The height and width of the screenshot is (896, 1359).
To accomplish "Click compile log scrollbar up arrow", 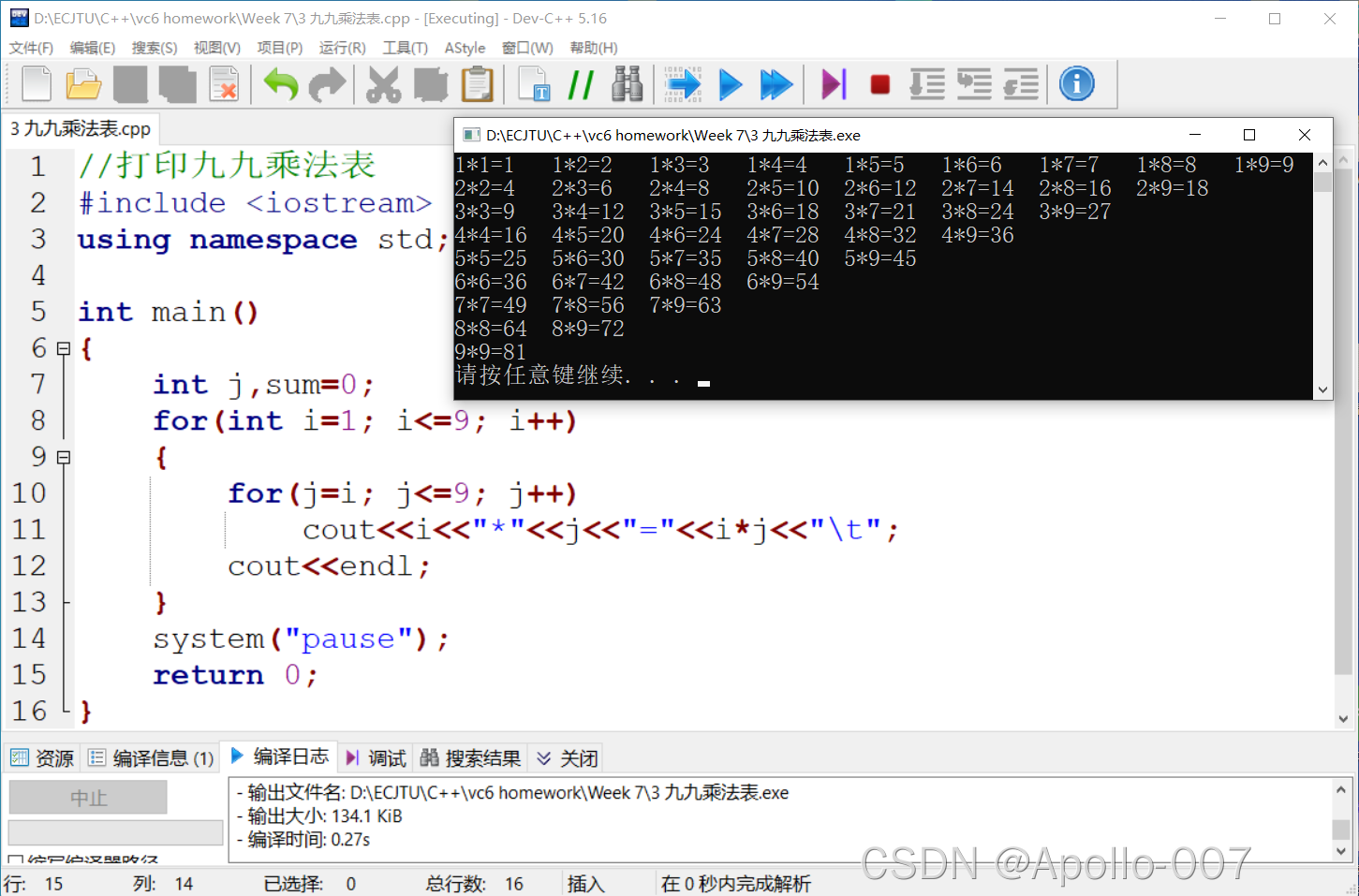I will 1341,790.
